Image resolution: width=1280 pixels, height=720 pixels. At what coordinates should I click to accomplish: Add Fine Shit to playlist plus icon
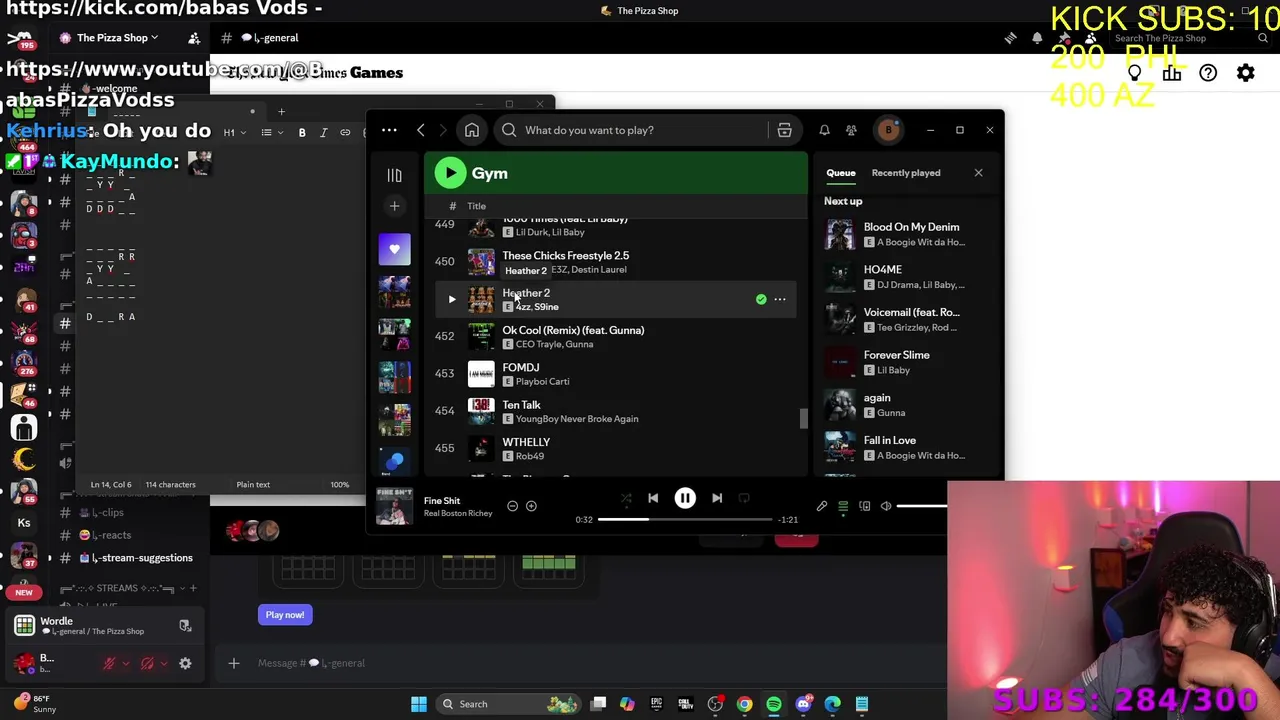pos(531,506)
